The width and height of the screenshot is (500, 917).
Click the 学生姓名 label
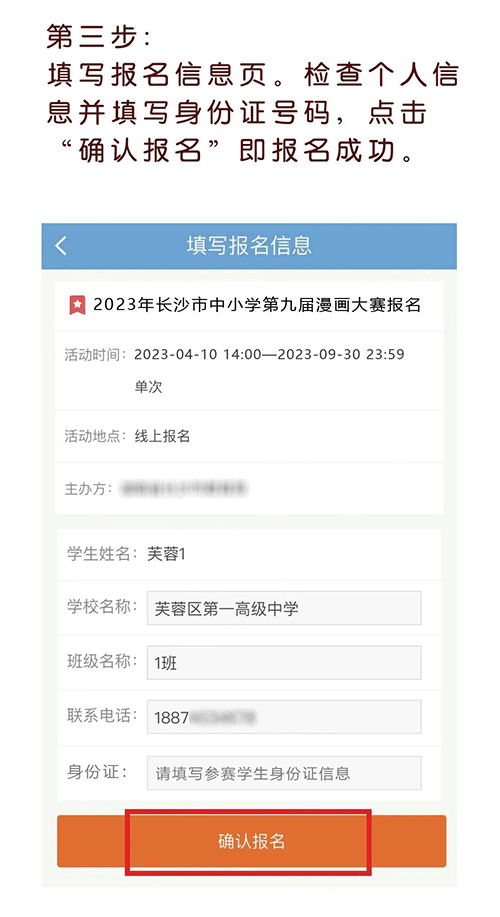click(x=101, y=554)
